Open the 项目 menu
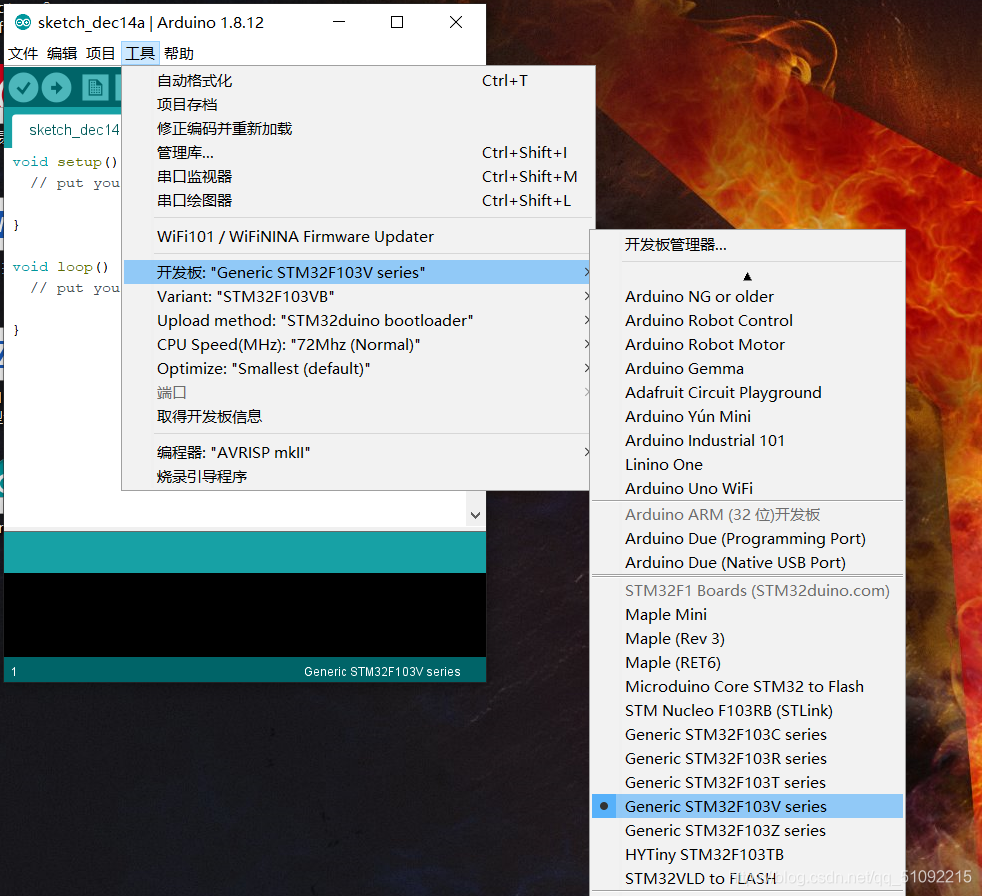This screenshot has width=982, height=896. [x=100, y=53]
